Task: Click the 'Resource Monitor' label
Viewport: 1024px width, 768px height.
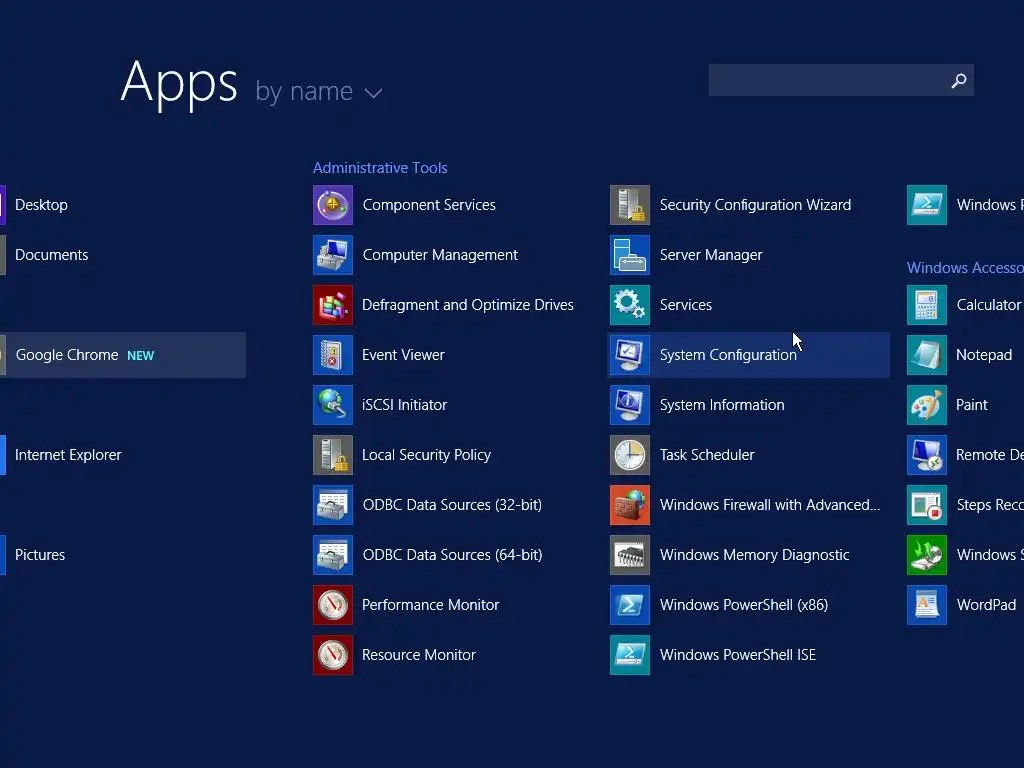Action: pyautogui.click(x=419, y=655)
